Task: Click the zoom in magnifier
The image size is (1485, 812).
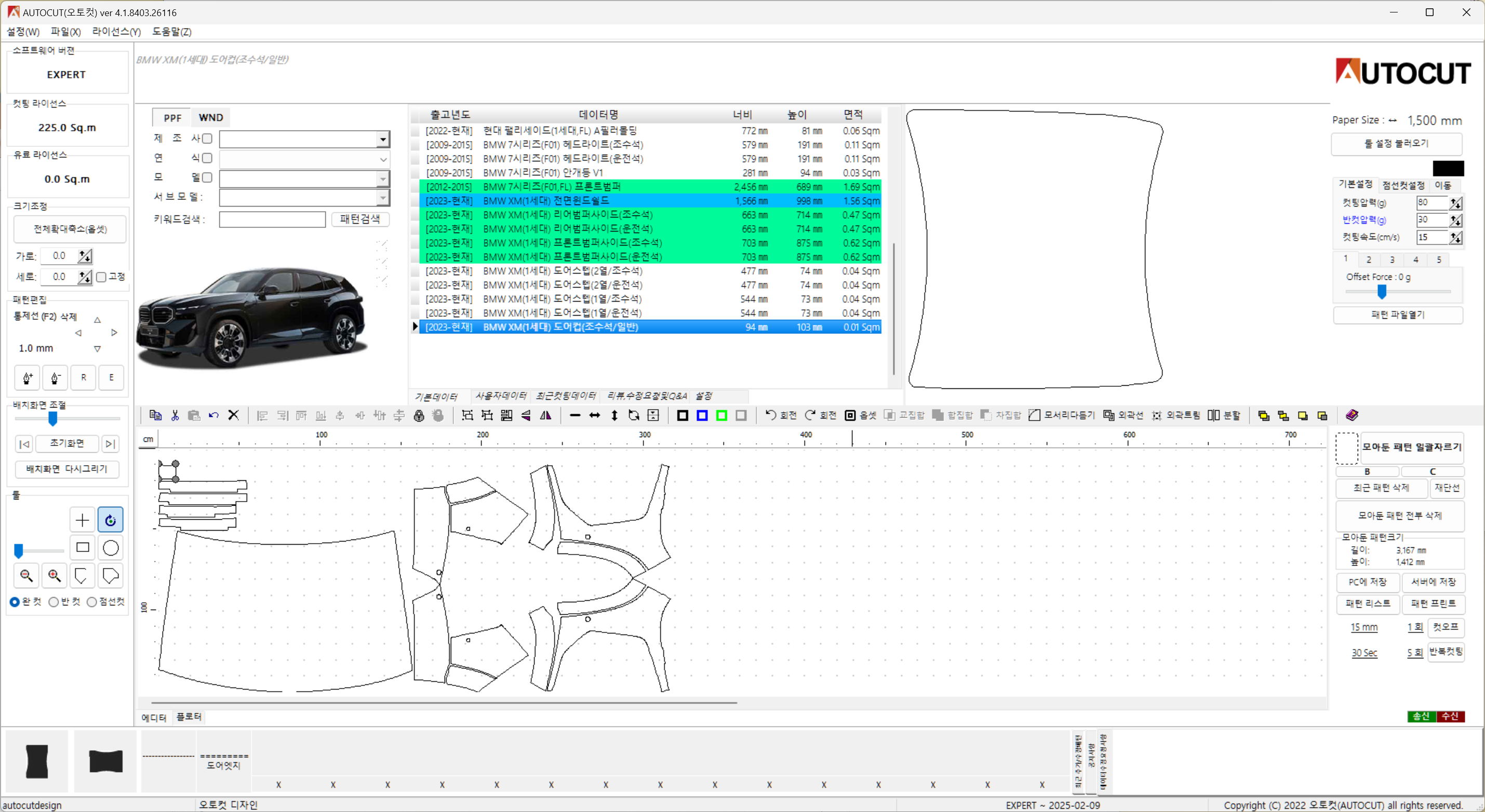Action: 54,575
